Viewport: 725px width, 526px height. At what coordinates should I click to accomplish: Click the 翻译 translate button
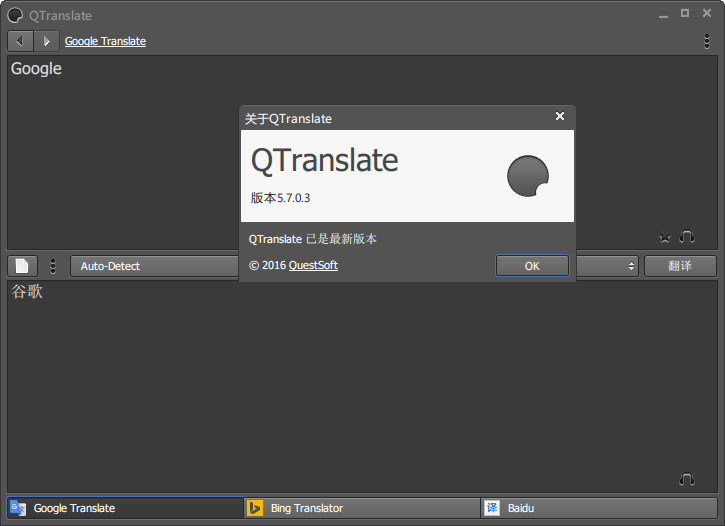[x=680, y=266]
